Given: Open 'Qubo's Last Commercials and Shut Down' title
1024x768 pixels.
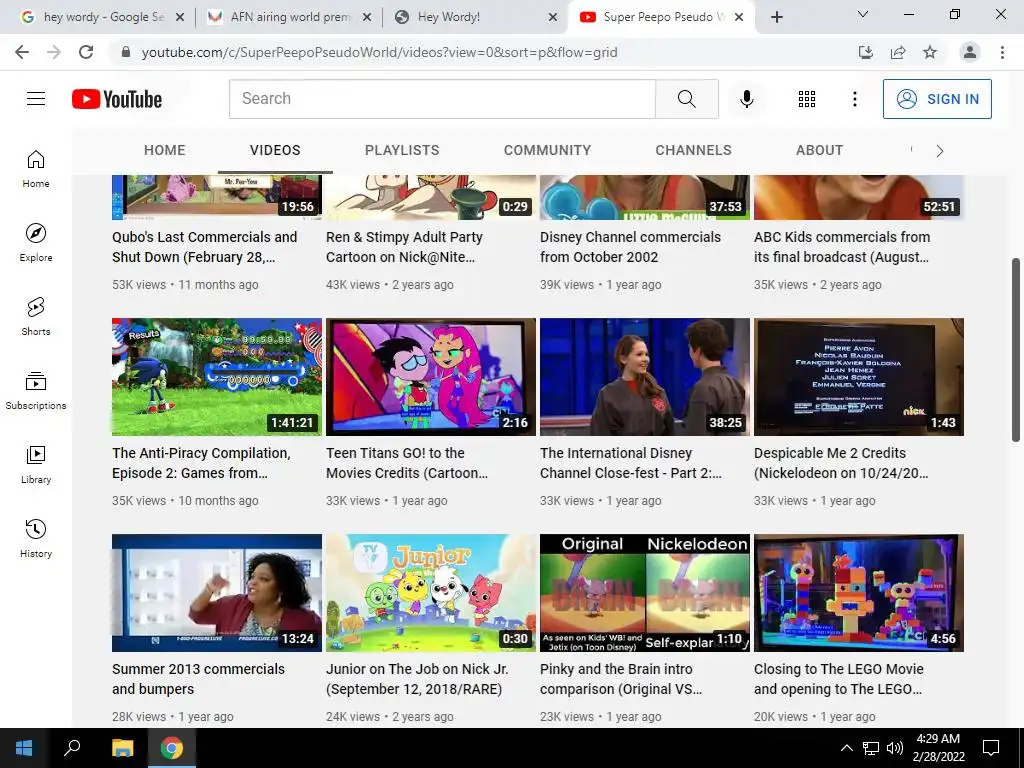Looking at the screenshot, I should coord(204,247).
